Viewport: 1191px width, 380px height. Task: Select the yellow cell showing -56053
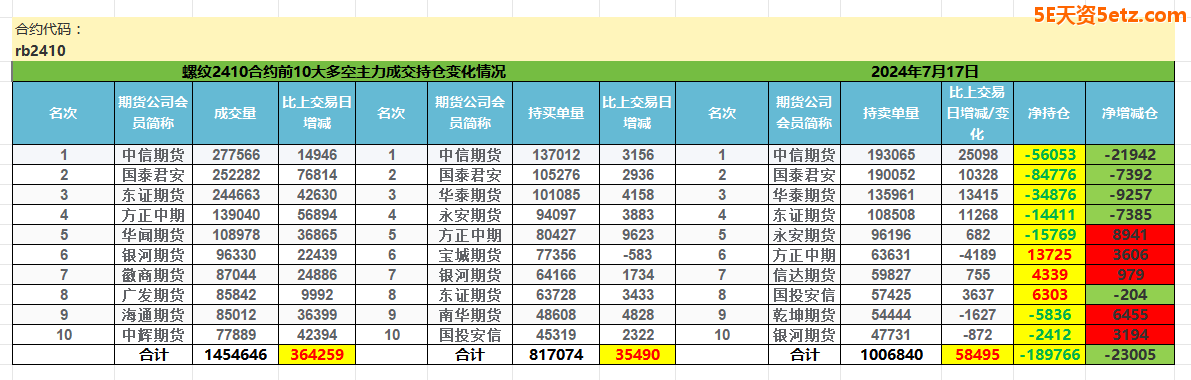pyautogui.click(x=1050, y=155)
